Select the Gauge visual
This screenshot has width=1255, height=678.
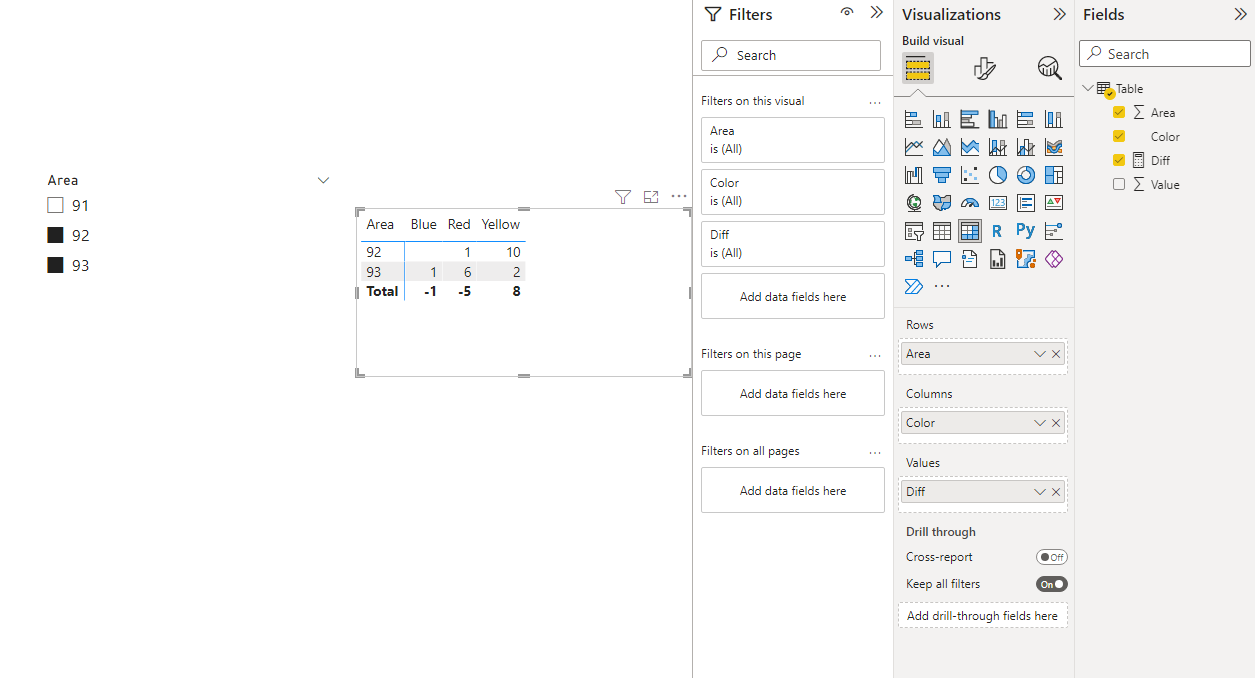969,203
